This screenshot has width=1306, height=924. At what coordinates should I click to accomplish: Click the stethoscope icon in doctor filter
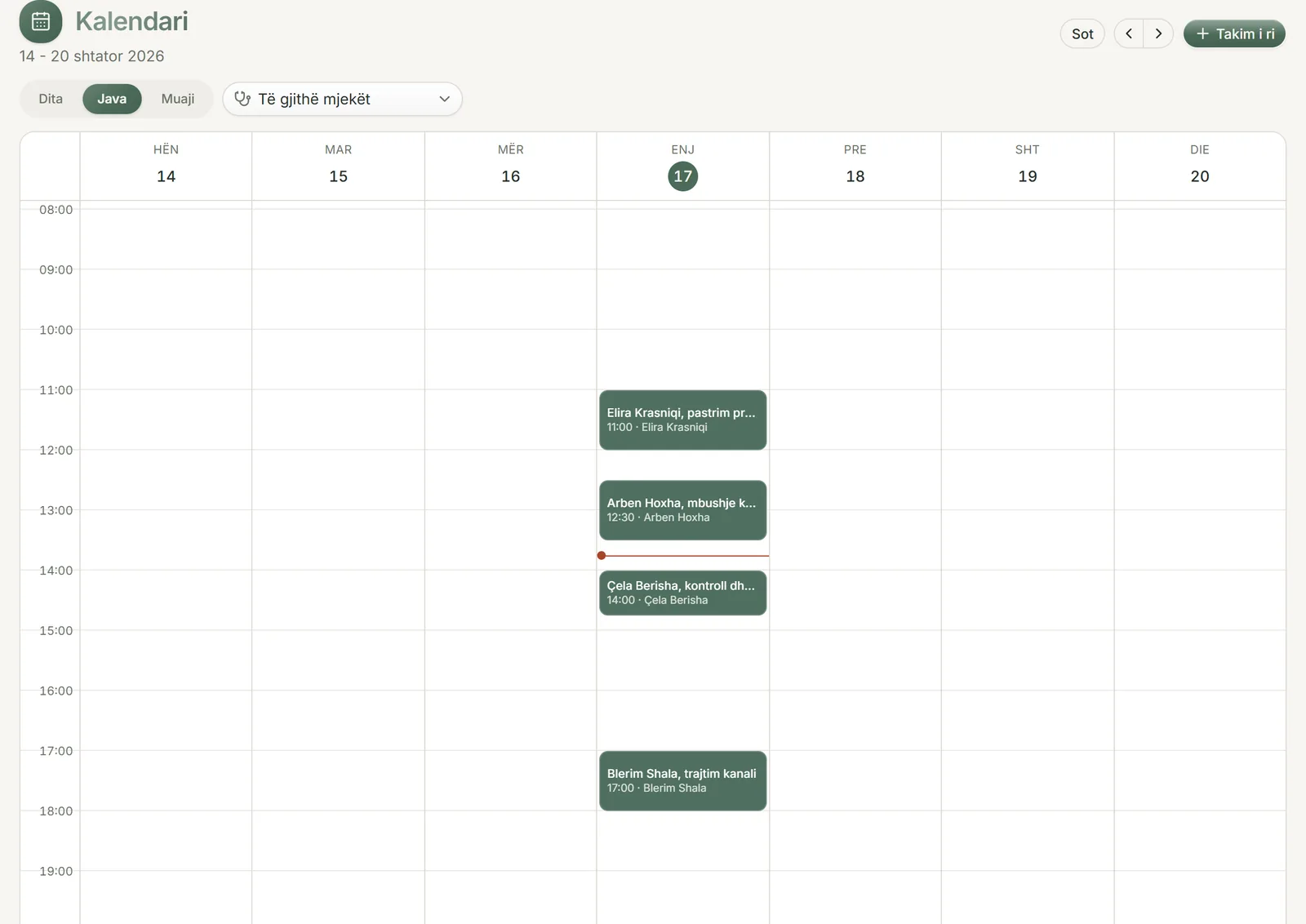click(242, 99)
